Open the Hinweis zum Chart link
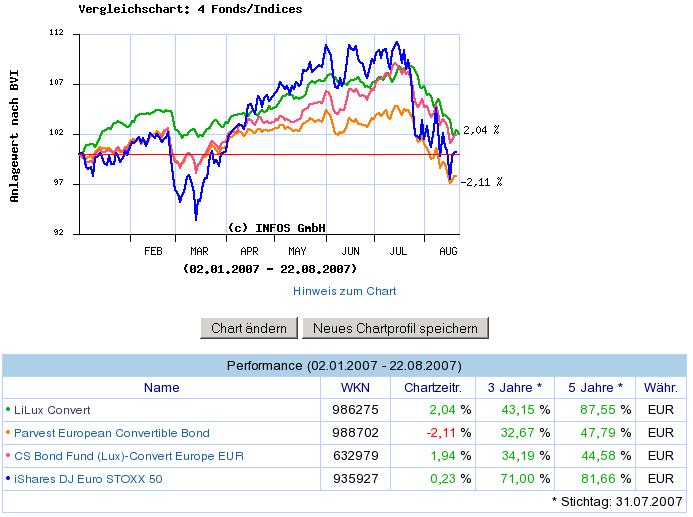The height and width of the screenshot is (517, 693). [345, 291]
